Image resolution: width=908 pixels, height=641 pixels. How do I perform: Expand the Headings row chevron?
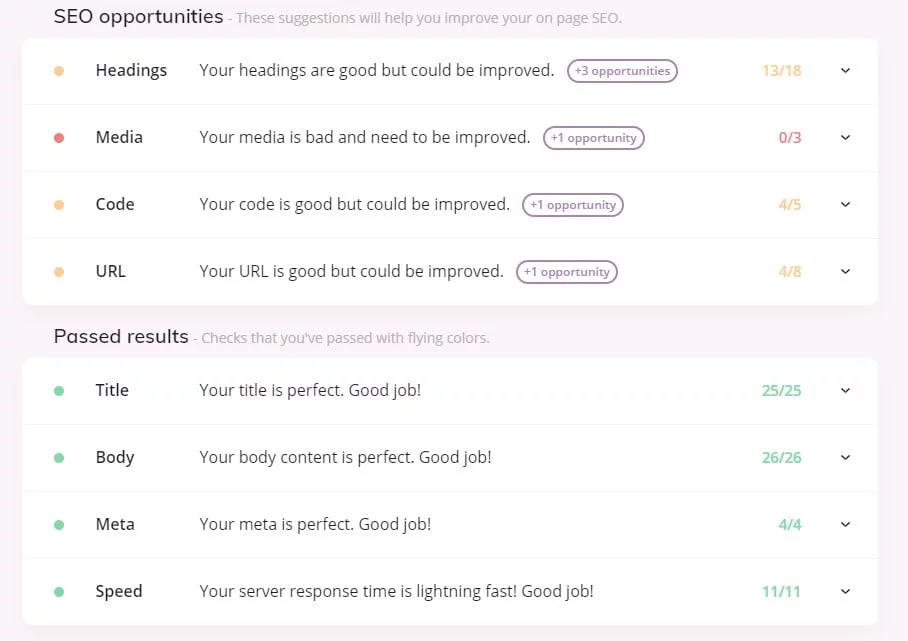coord(845,71)
